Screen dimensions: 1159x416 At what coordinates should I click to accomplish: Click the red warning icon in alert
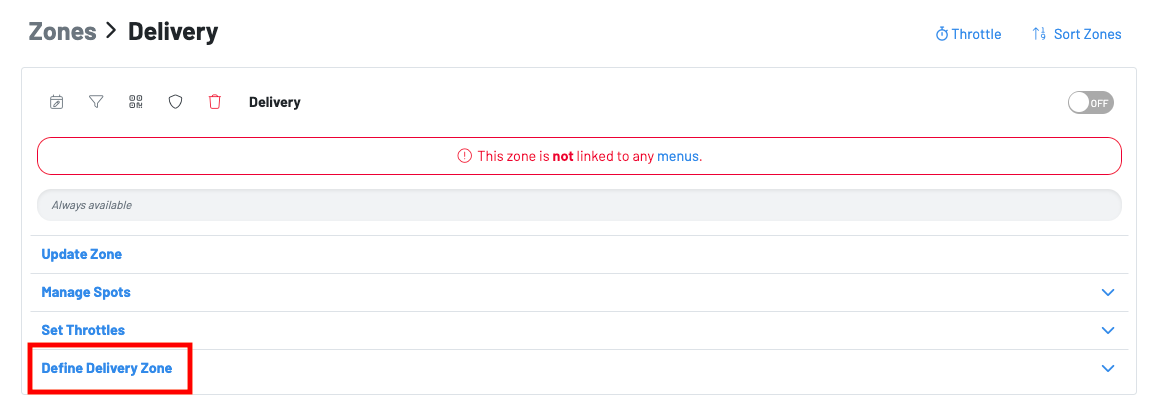click(464, 156)
